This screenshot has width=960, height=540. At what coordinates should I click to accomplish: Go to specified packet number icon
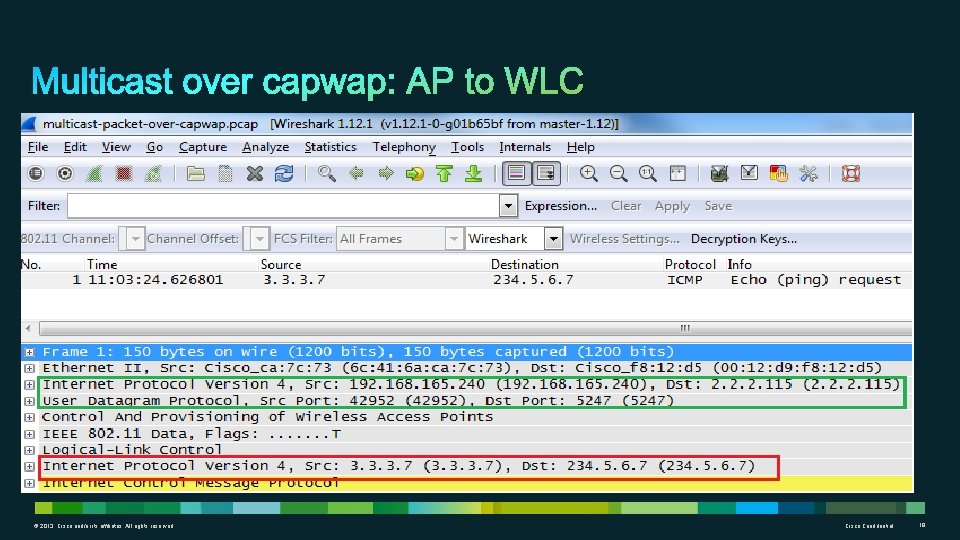pos(415,174)
